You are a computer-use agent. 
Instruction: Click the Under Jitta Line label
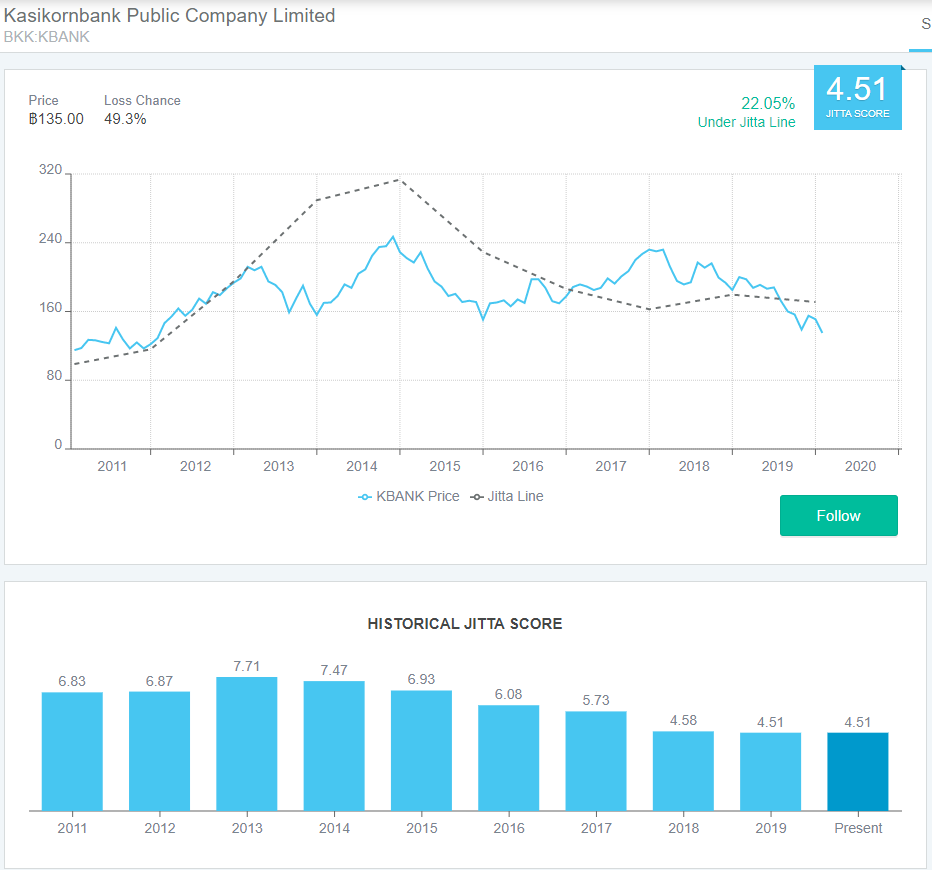tap(747, 122)
